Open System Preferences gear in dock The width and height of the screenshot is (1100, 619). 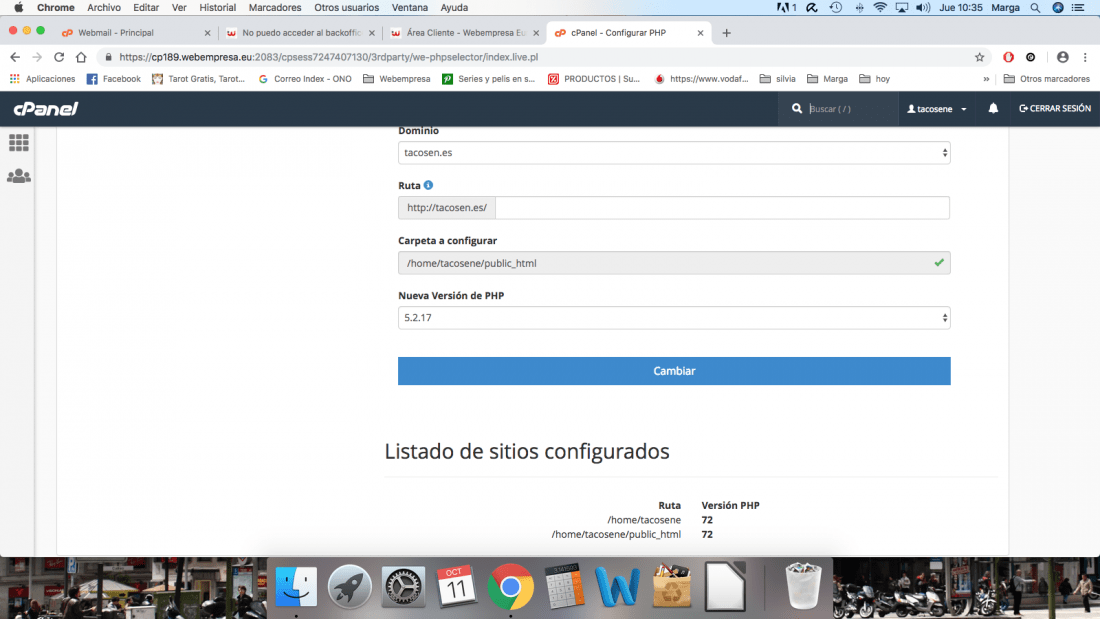pos(403,587)
